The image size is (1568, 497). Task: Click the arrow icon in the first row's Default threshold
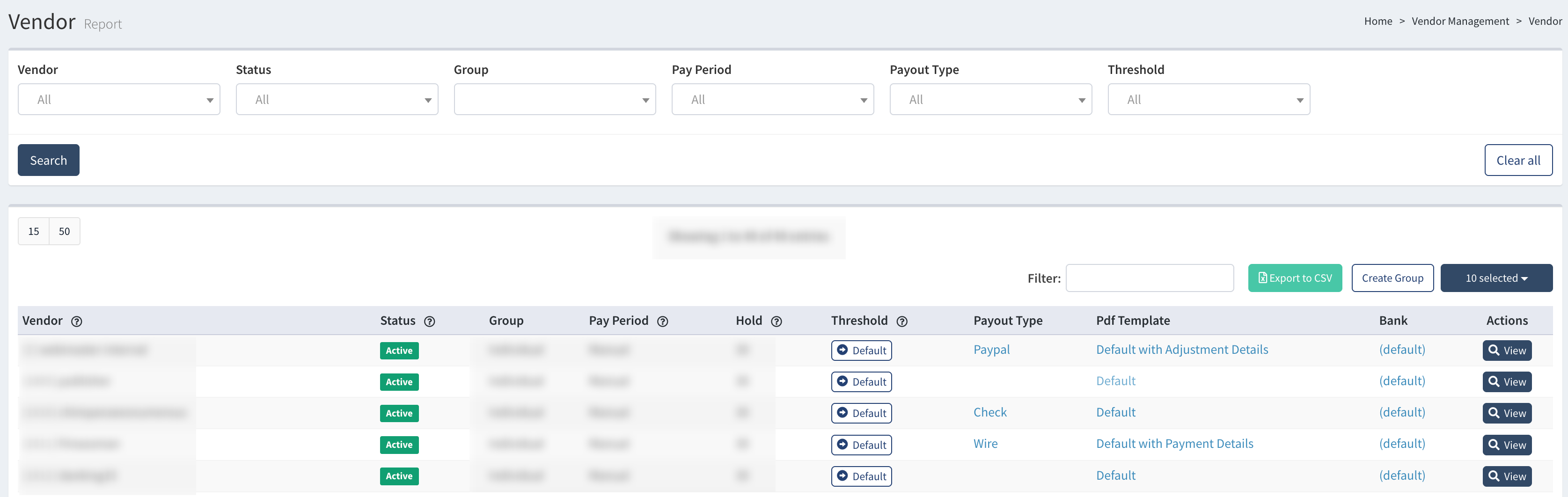pyautogui.click(x=843, y=350)
